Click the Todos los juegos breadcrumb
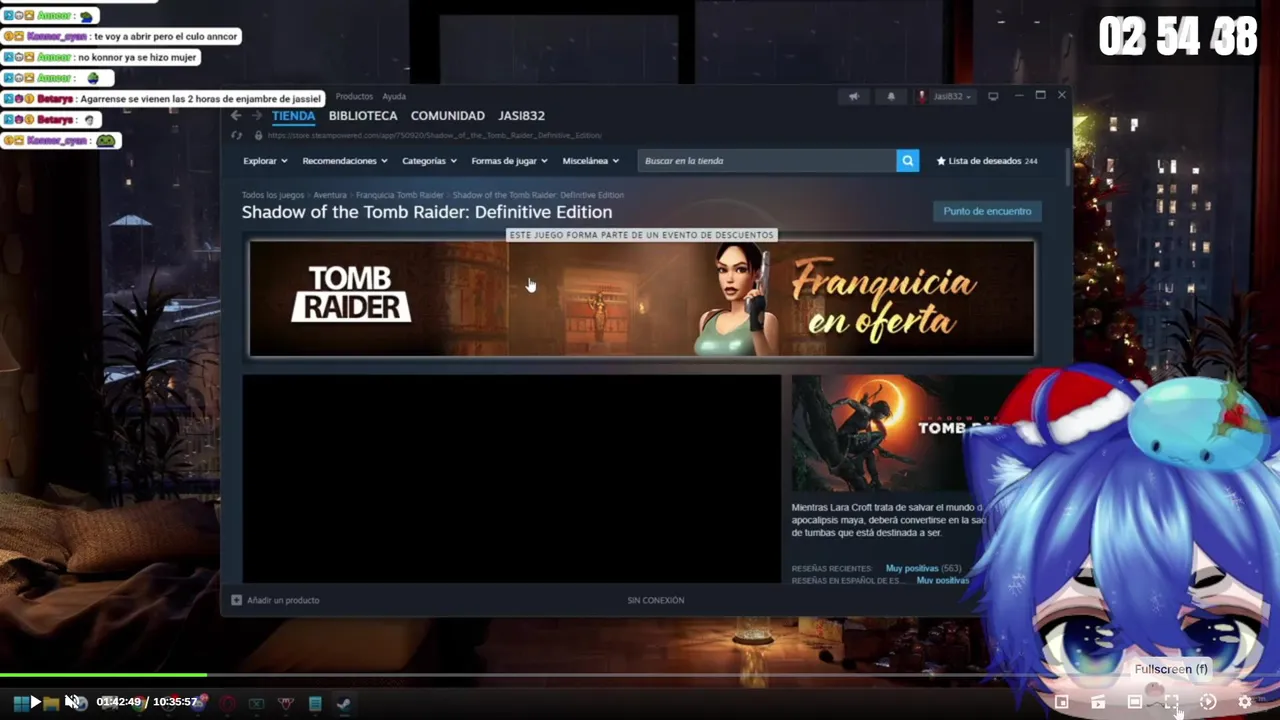The image size is (1280, 720). pyautogui.click(x=273, y=195)
